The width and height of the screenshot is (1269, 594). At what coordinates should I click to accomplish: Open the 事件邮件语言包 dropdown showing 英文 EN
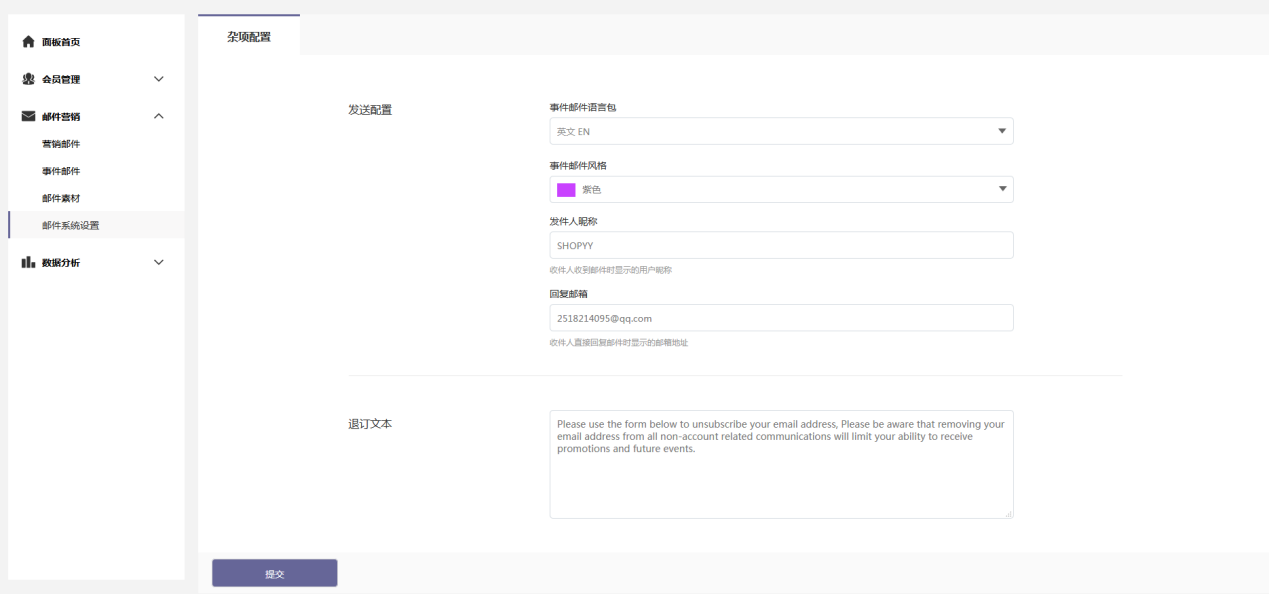click(781, 131)
